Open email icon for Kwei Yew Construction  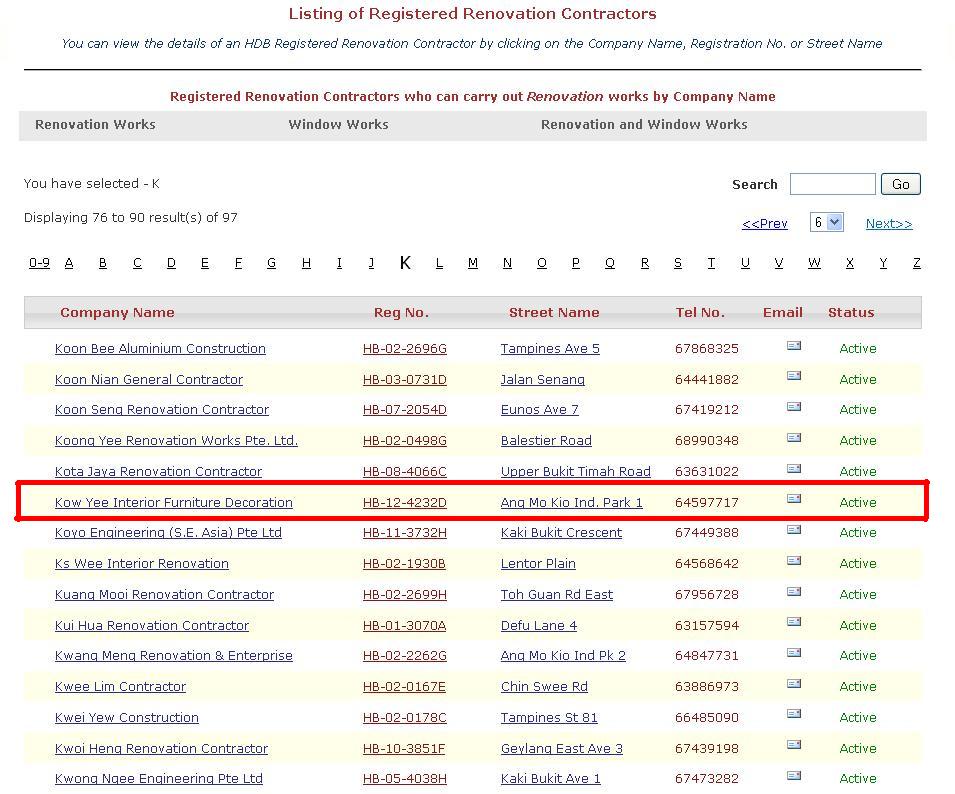point(794,714)
